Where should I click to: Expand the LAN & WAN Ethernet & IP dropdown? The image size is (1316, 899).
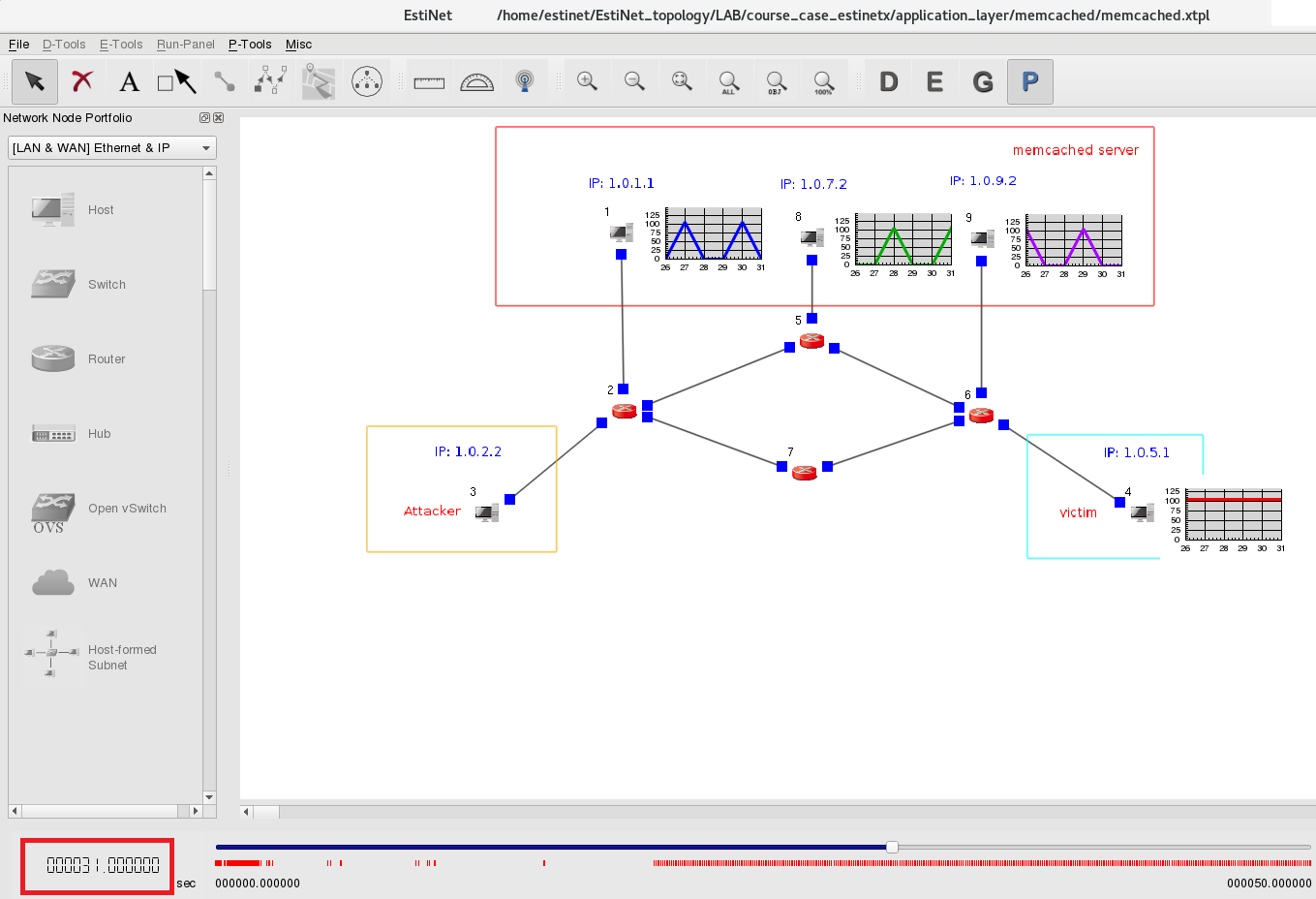[x=112, y=148]
